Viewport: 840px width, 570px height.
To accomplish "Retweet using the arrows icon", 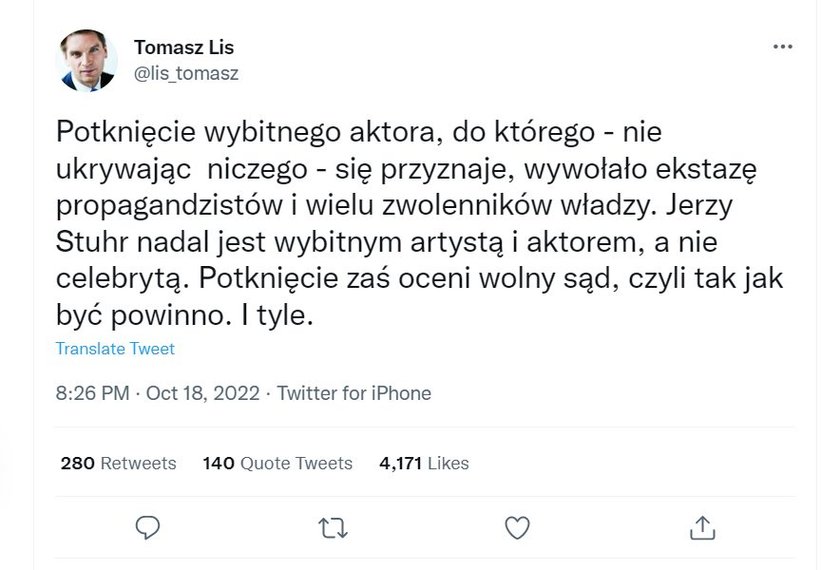I will 333,528.
